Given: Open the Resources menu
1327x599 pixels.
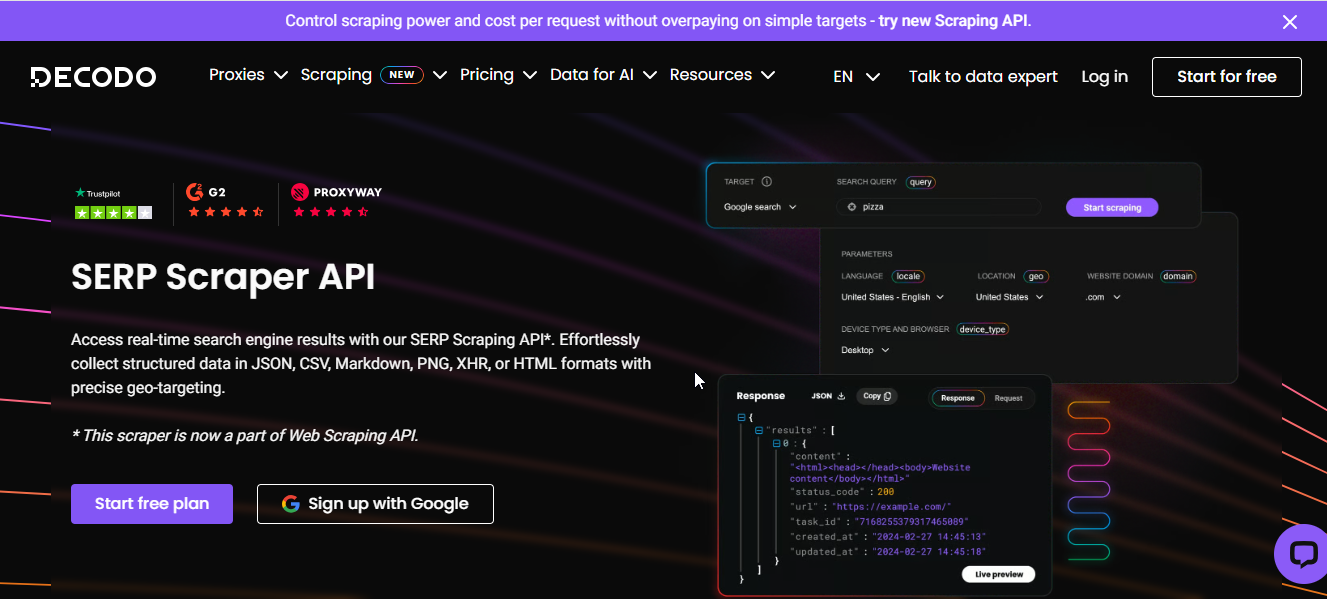Looking at the screenshot, I should tap(711, 74).
